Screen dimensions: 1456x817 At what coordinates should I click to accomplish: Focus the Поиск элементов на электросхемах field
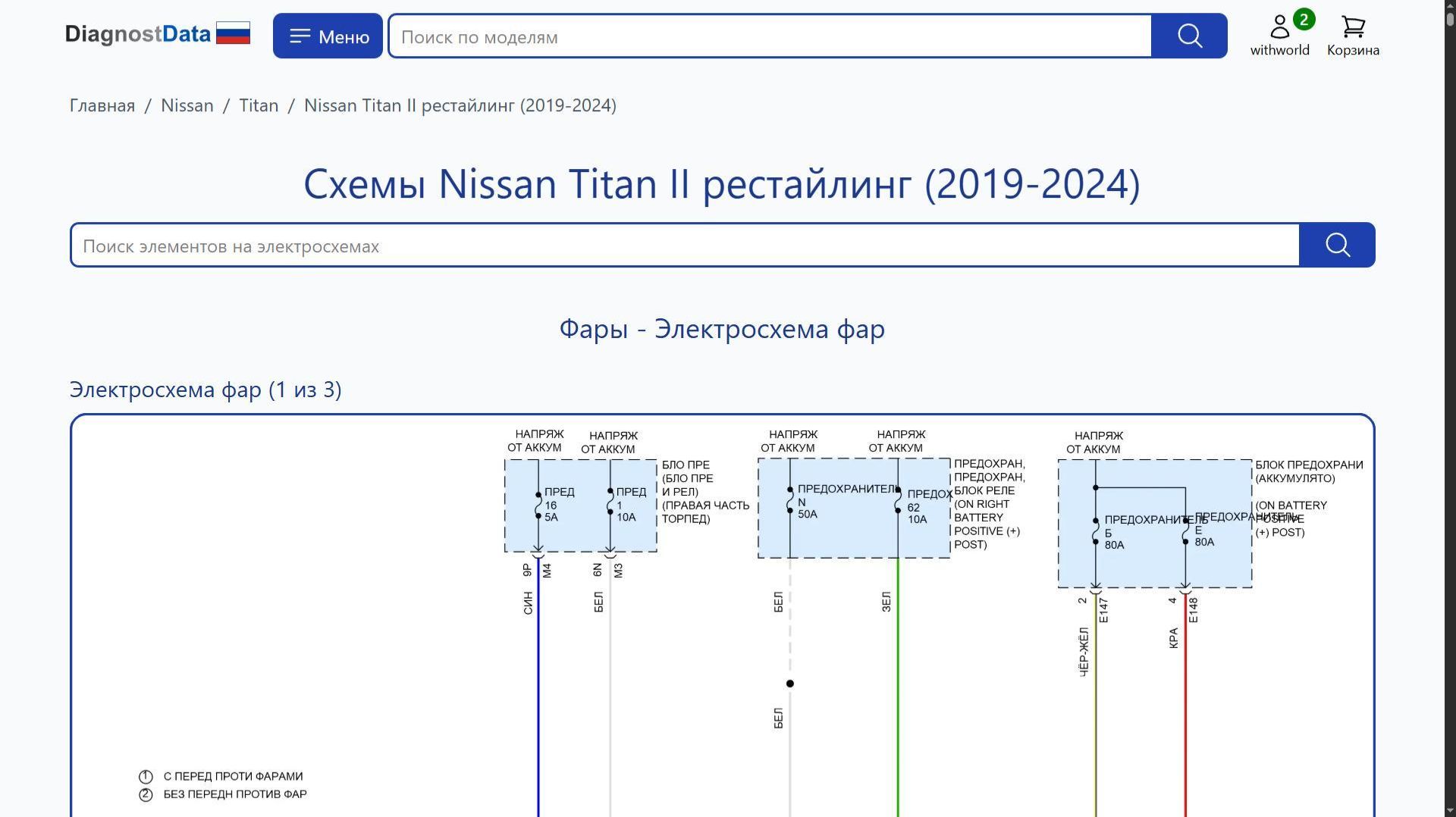click(685, 246)
